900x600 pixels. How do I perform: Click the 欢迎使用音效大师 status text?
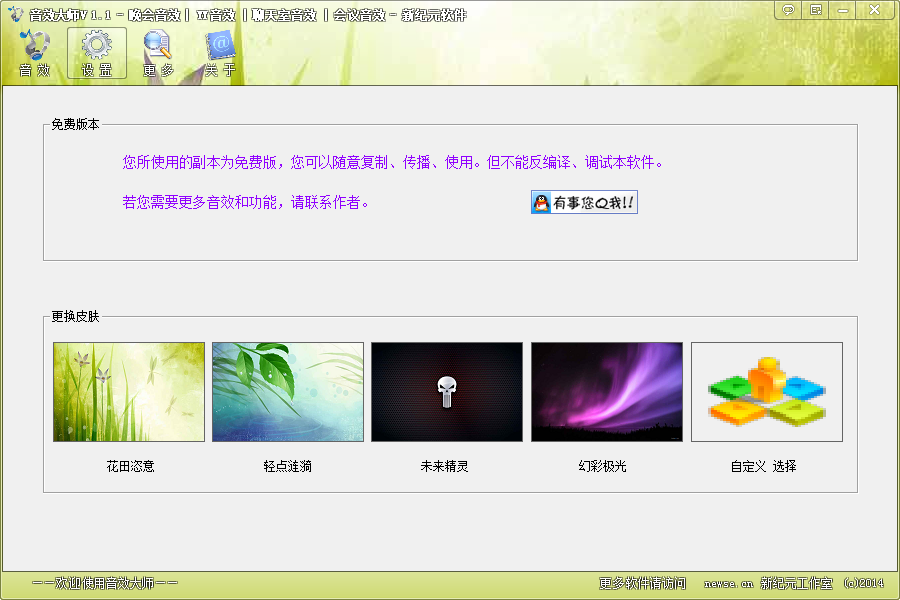click(104, 583)
